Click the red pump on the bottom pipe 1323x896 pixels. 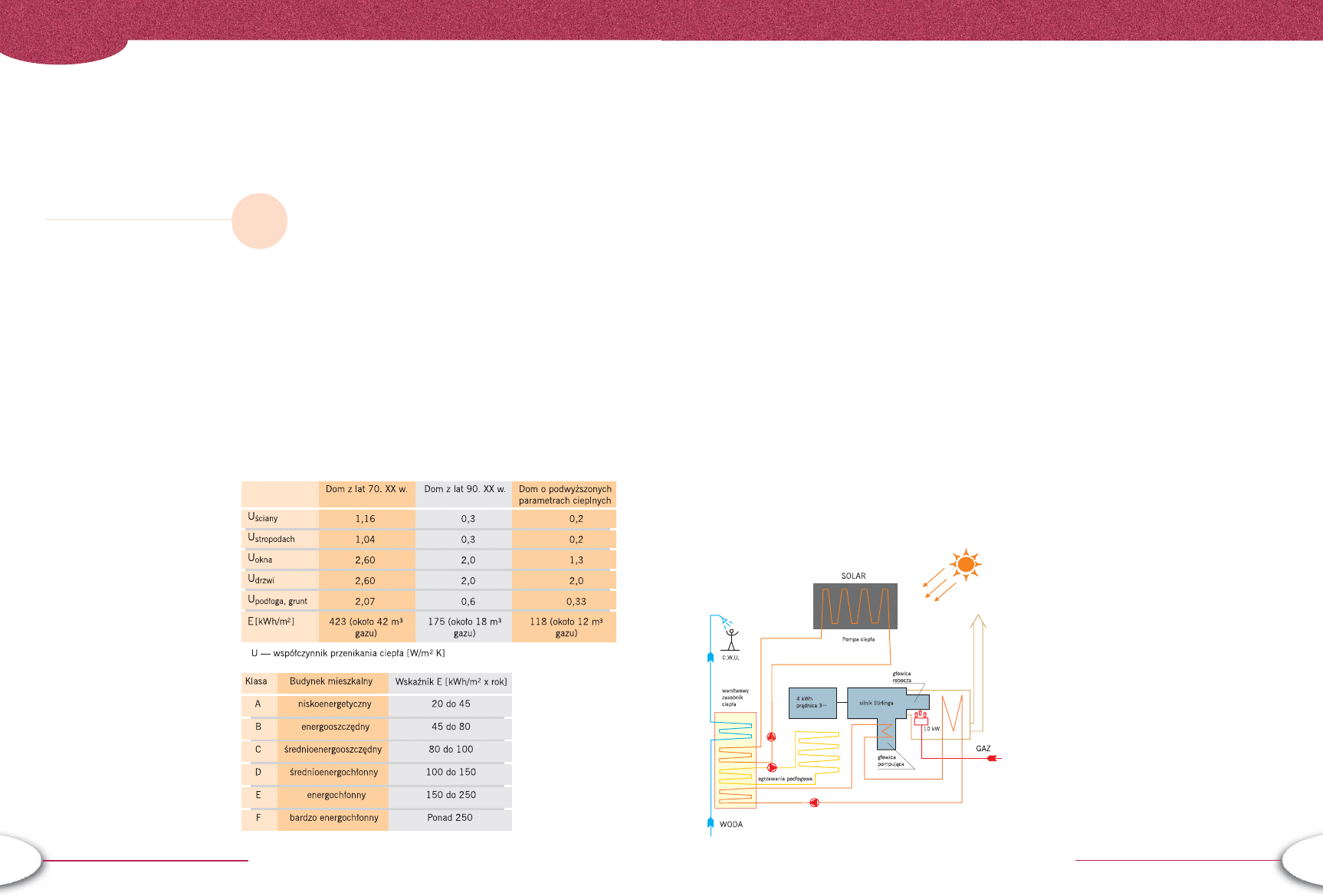point(814,802)
